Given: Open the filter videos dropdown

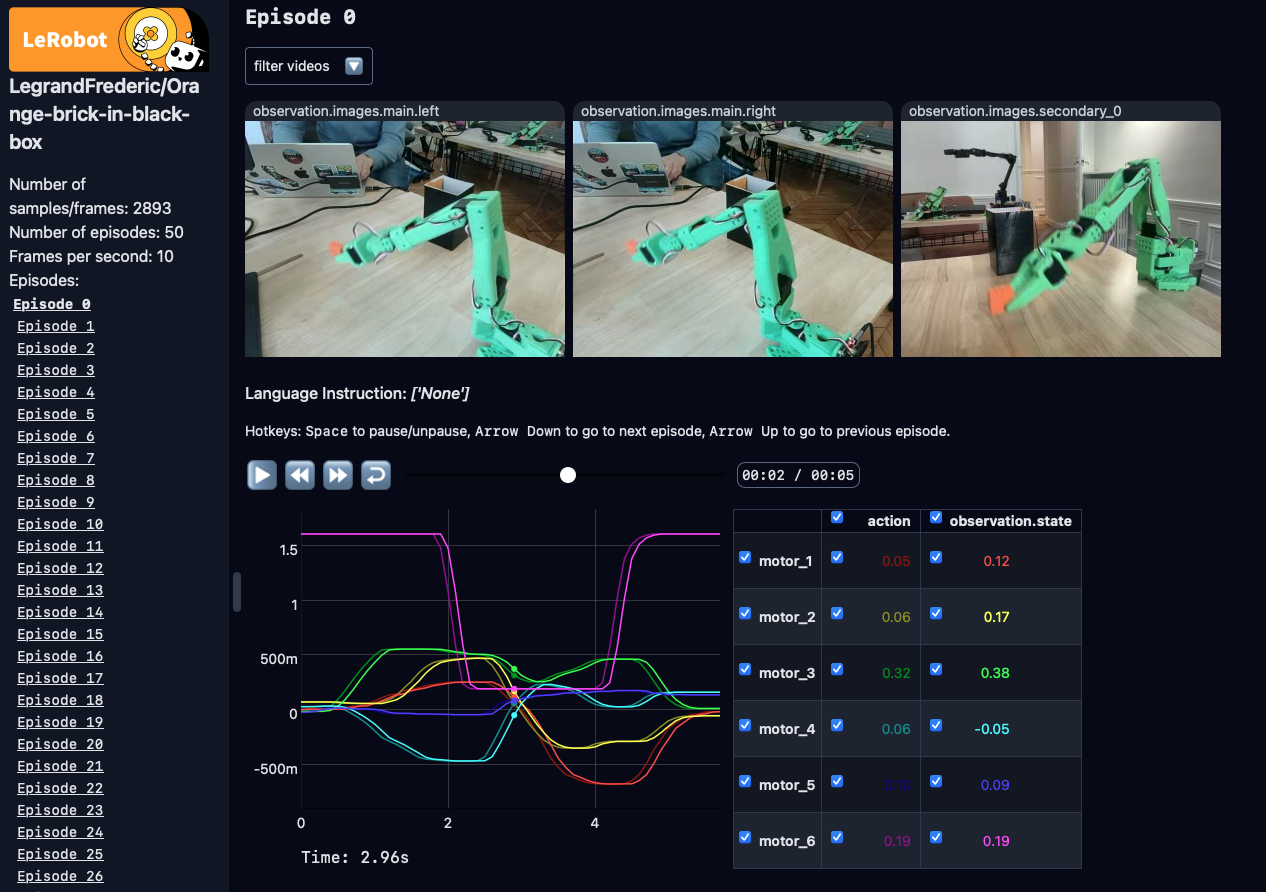Looking at the screenshot, I should pos(308,65).
